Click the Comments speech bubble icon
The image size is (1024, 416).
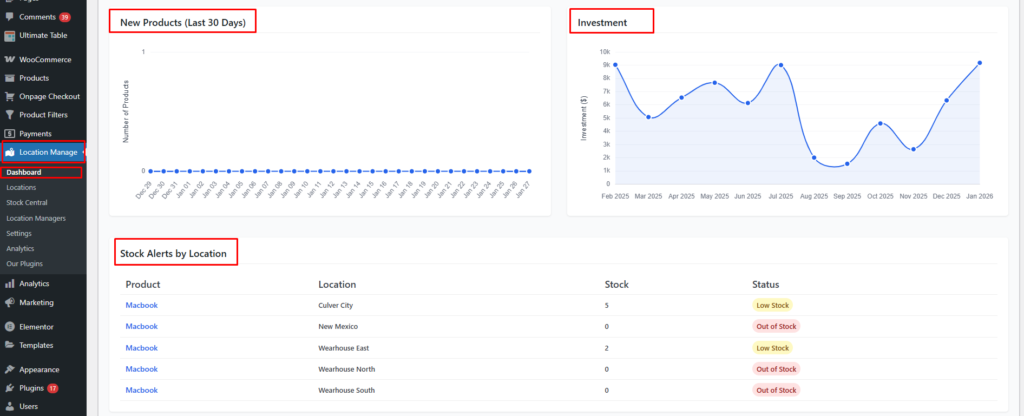coord(9,17)
